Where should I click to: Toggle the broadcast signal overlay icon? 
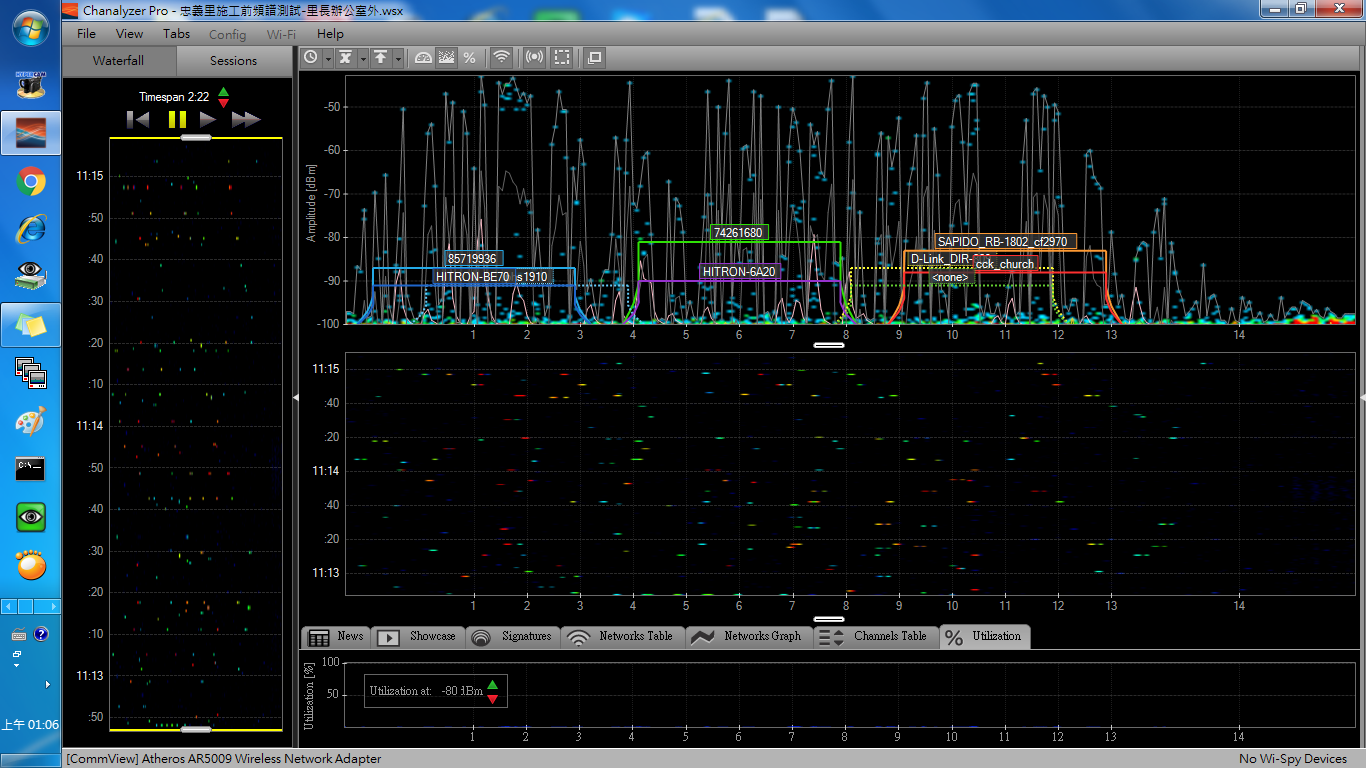(x=535, y=58)
